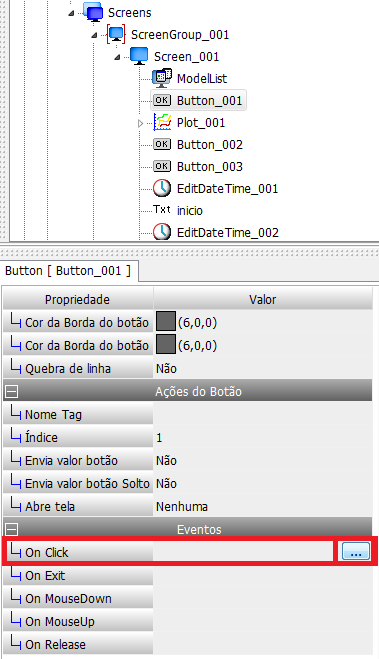This screenshot has width=379, height=659.
Task: Click the OK icon beside Button_001
Action: (x=162, y=100)
